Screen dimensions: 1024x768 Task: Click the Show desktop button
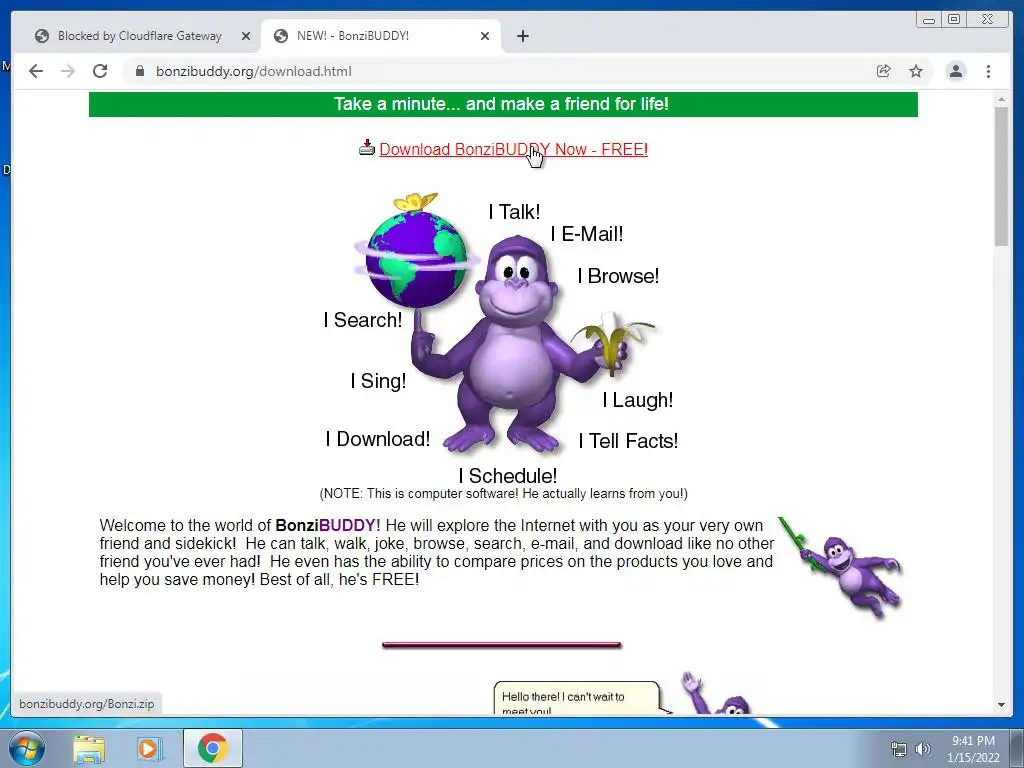coord(1017,748)
